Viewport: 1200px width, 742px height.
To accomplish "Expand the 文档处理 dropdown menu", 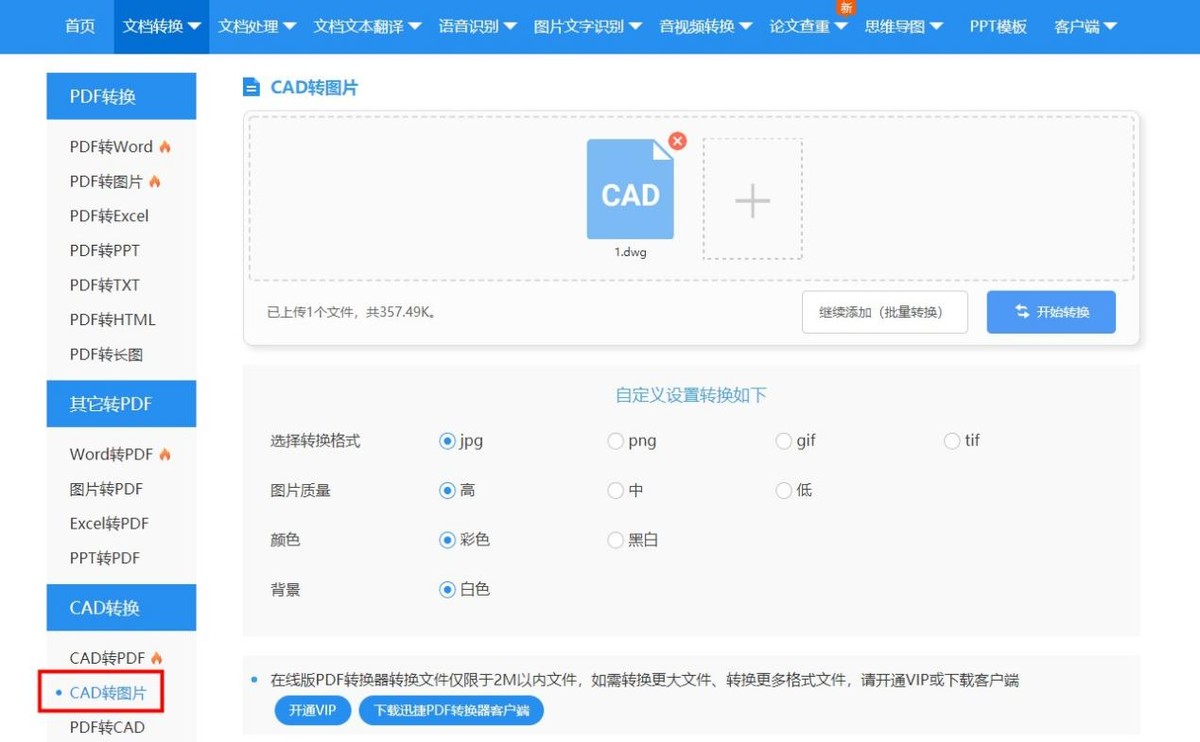I will click(x=257, y=27).
